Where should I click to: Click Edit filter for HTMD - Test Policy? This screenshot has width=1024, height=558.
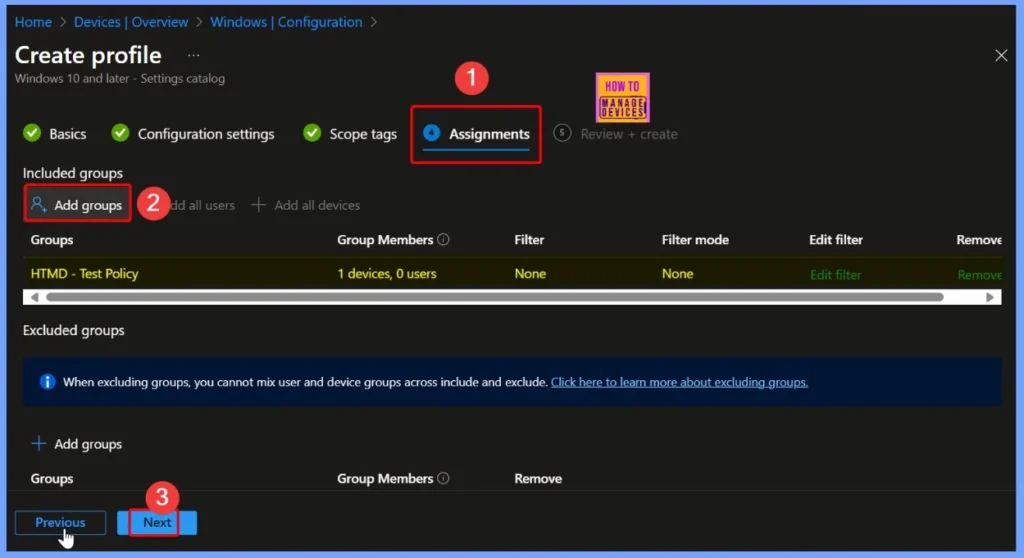[x=835, y=274]
